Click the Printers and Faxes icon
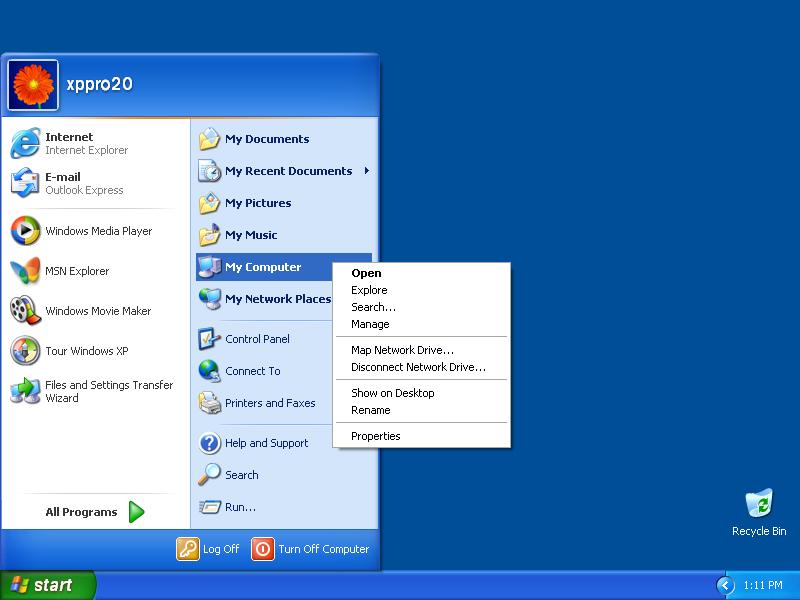 coord(209,403)
